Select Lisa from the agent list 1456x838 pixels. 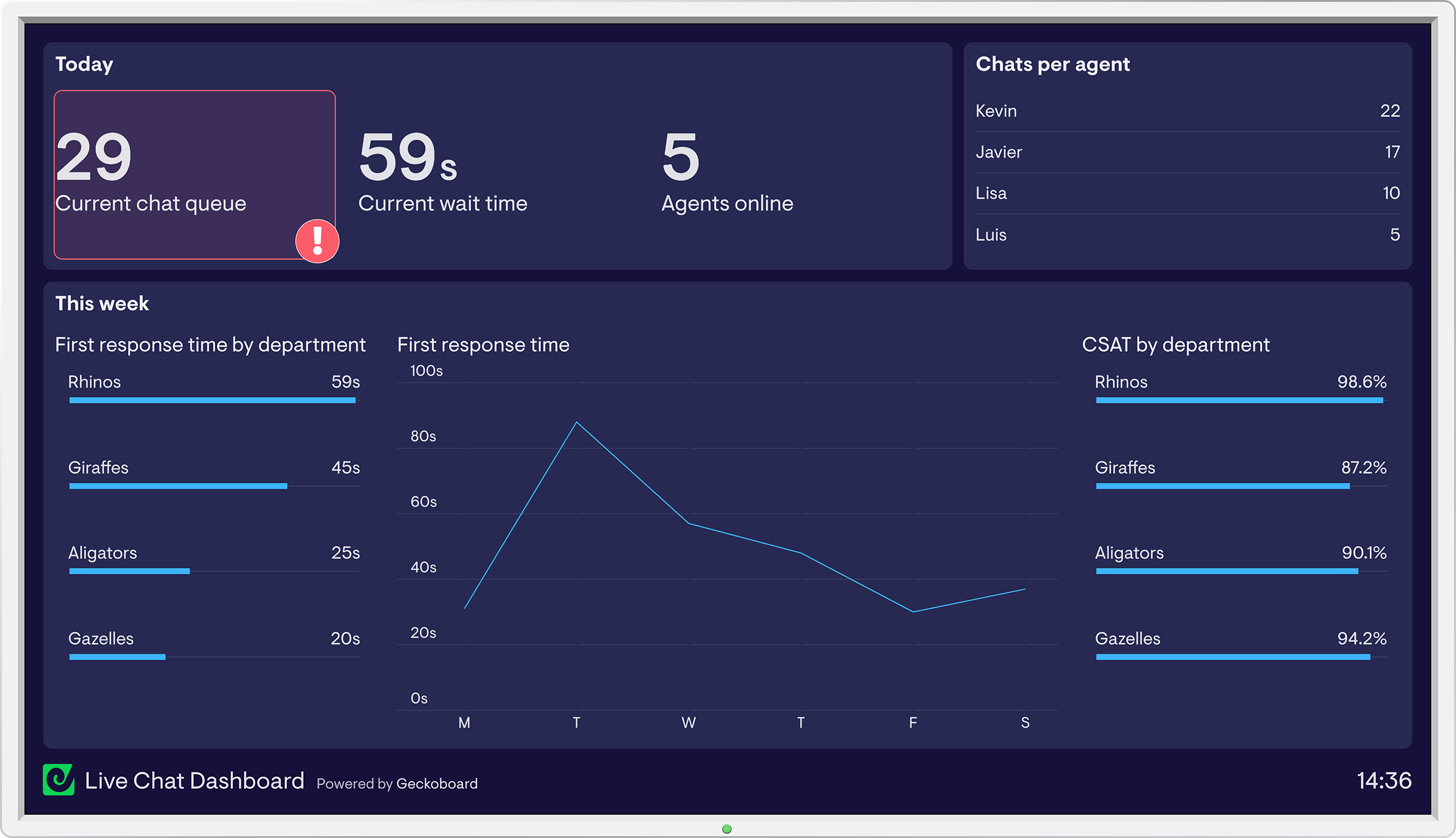tap(991, 193)
